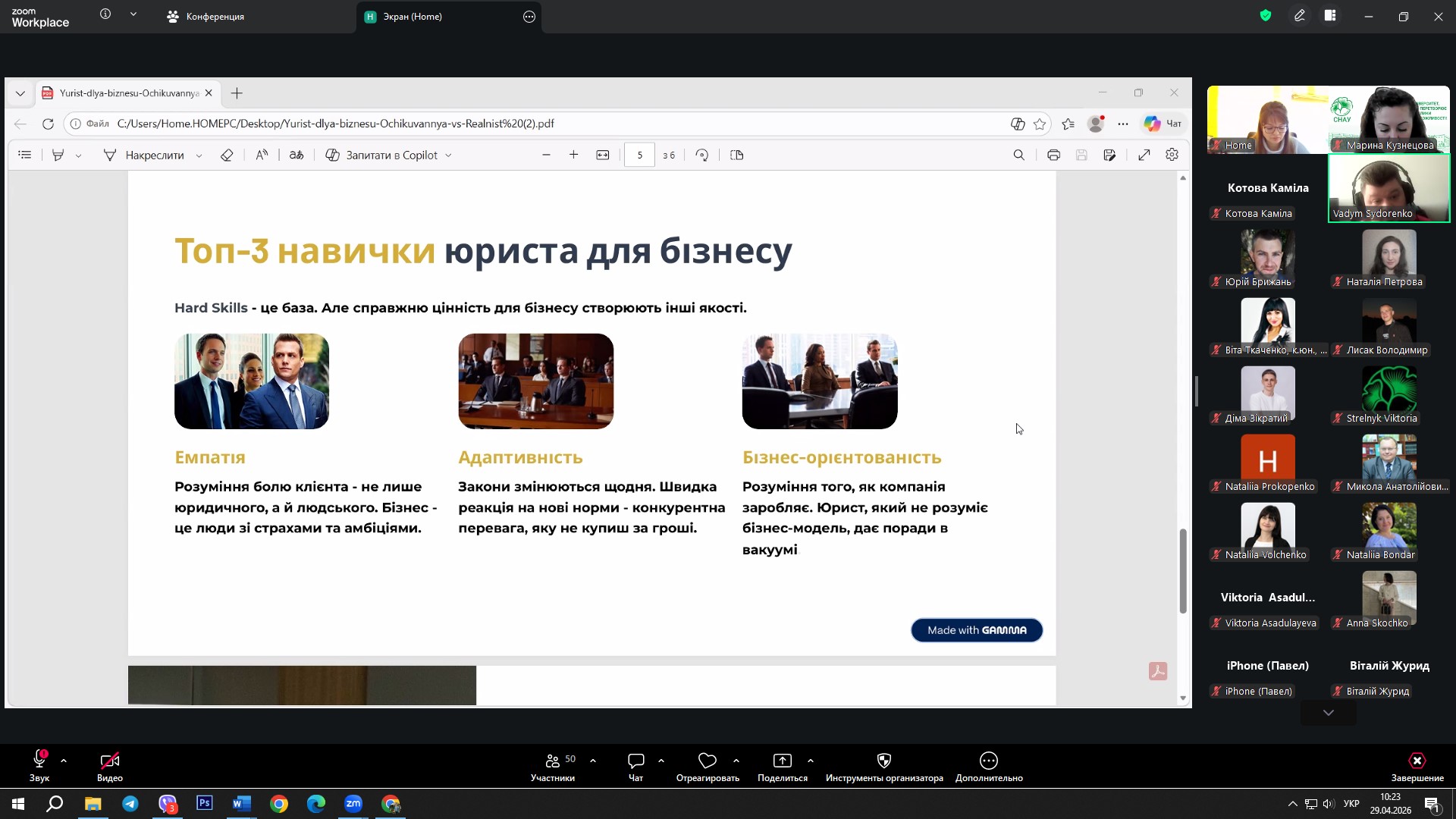Open PDF viewer settings gear

(1172, 155)
